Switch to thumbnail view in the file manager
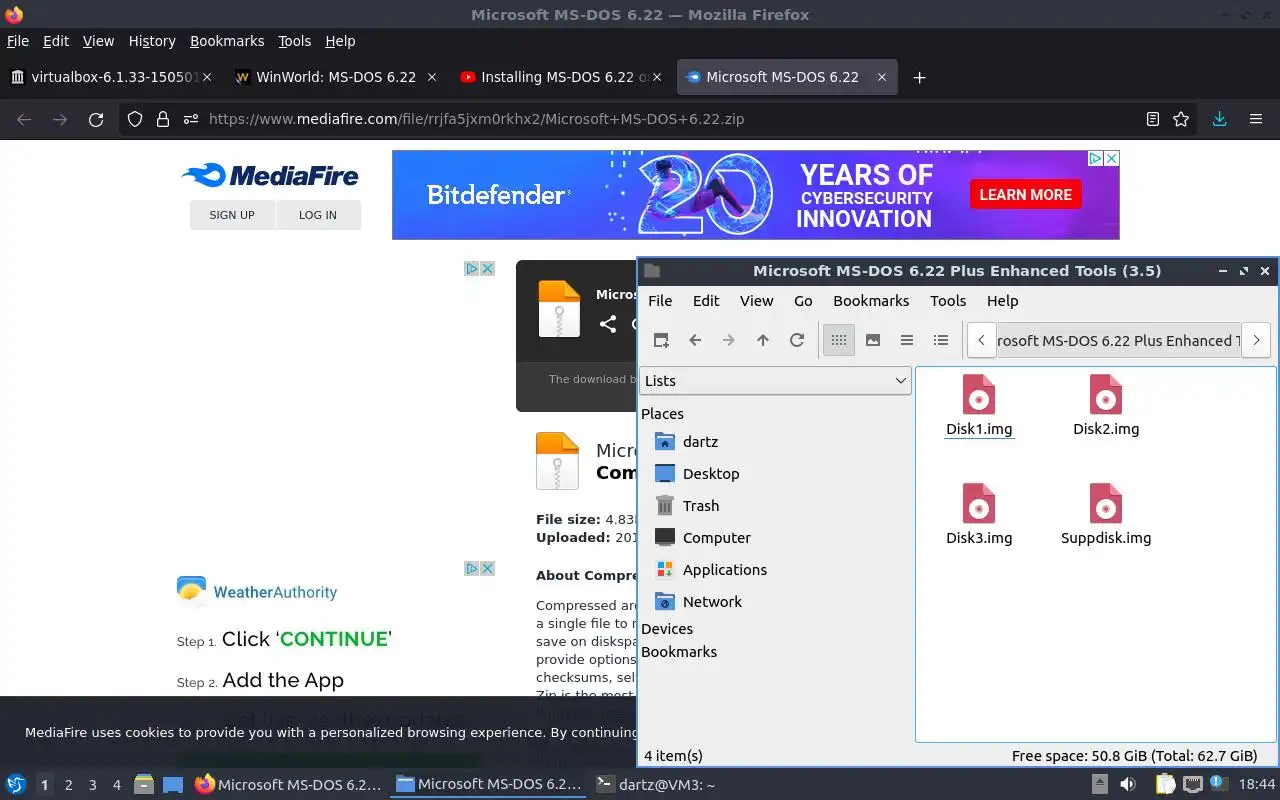This screenshot has width=1280, height=800. coord(873,340)
